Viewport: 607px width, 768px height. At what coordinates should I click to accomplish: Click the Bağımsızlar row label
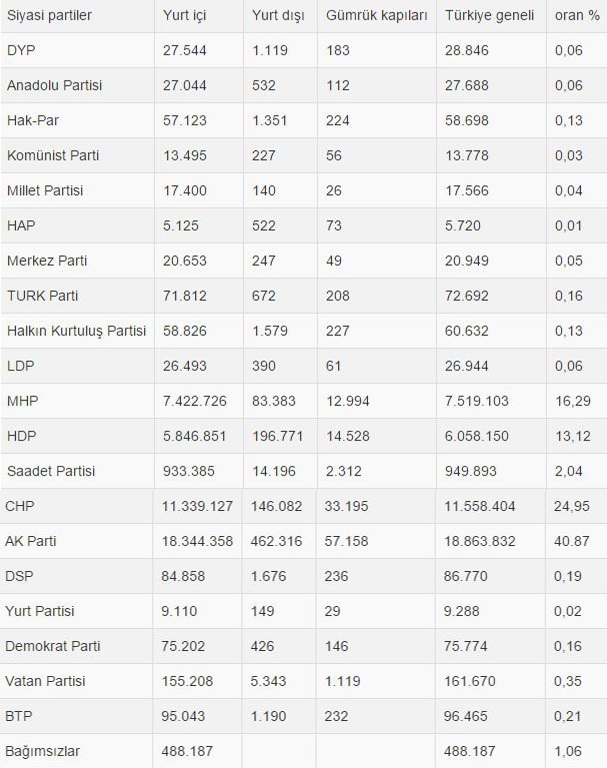click(42, 751)
